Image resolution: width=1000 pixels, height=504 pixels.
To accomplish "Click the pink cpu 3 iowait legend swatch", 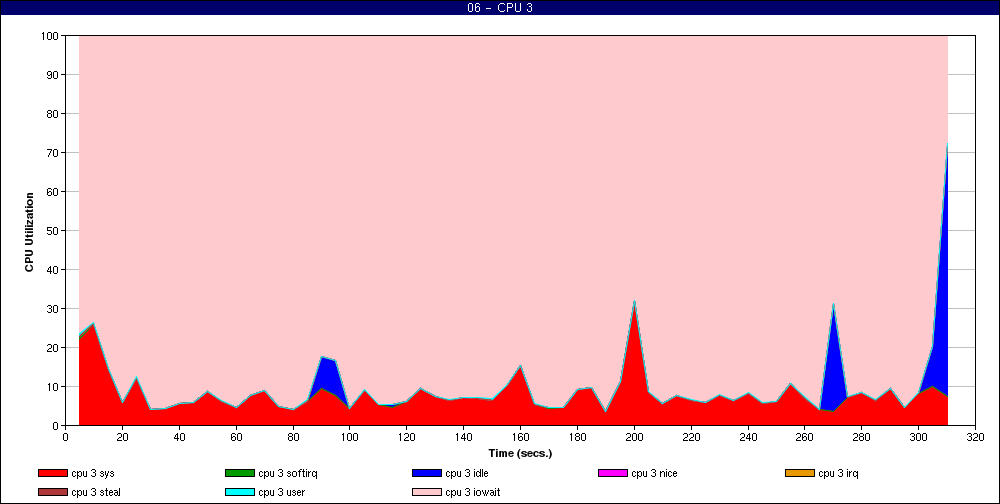I will (x=427, y=492).
